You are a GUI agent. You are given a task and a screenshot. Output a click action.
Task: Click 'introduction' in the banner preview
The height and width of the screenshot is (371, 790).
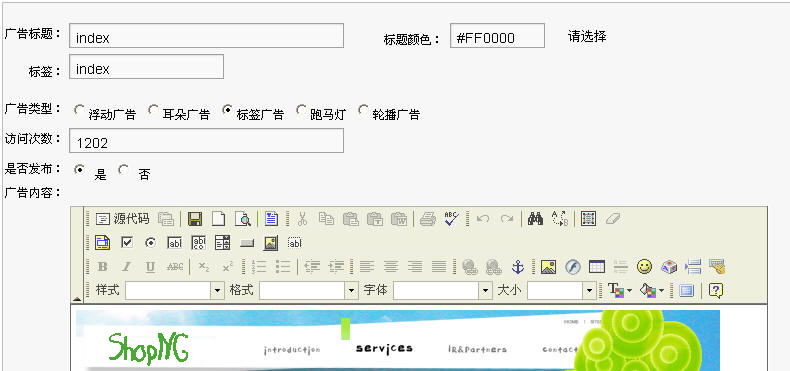[292, 349]
